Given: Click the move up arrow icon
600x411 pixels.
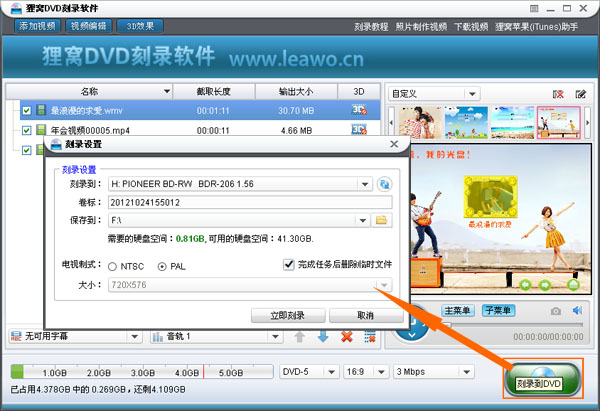Looking at the screenshot, I should click(300, 337).
